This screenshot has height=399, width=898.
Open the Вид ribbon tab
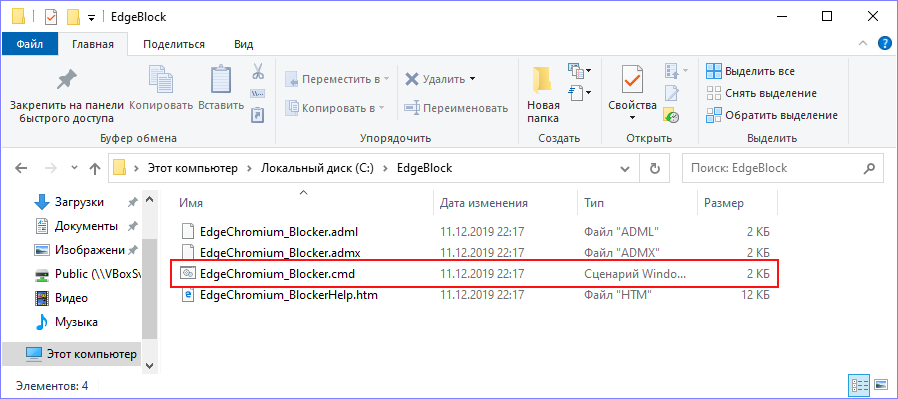coord(244,44)
